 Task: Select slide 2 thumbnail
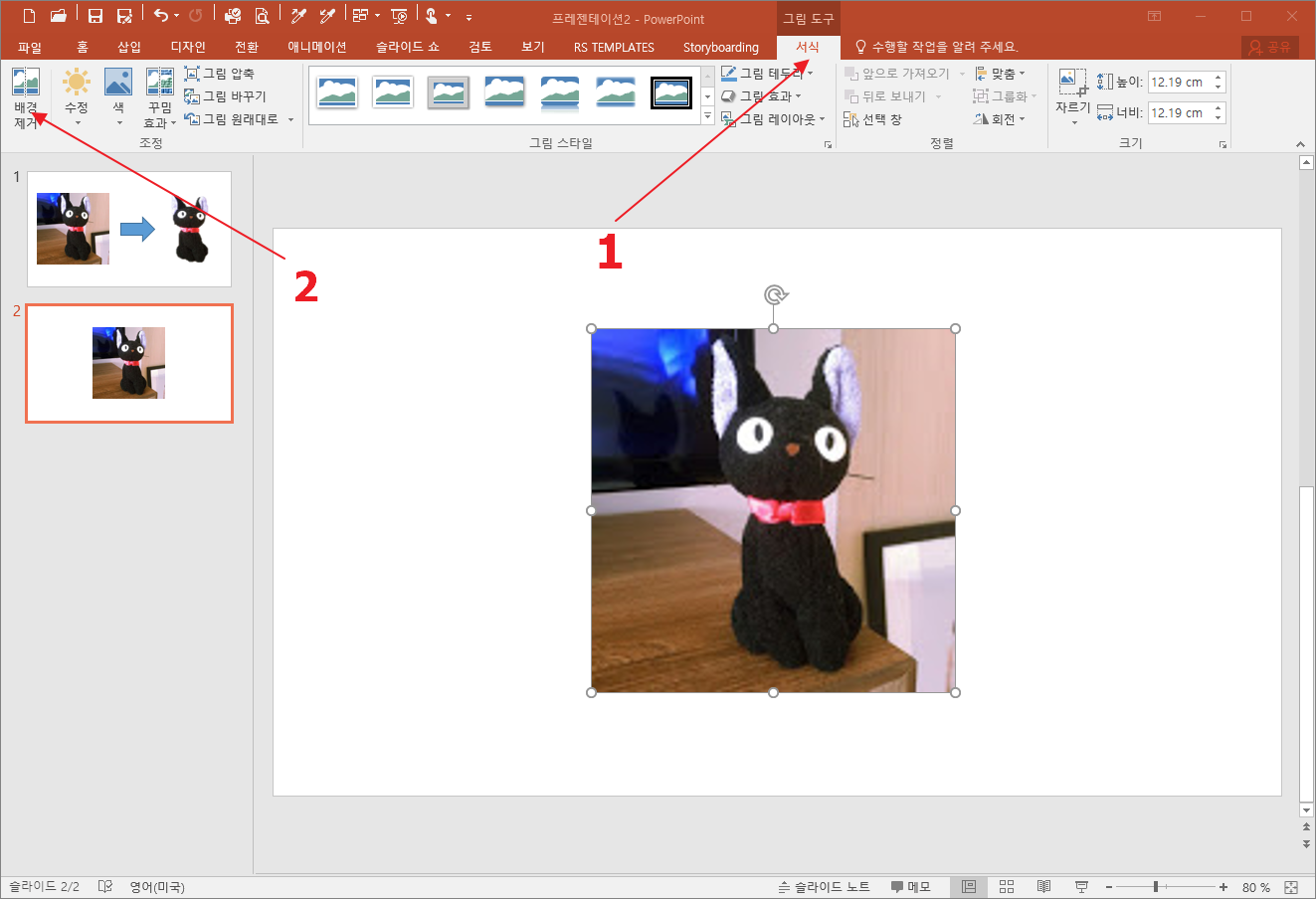[129, 363]
